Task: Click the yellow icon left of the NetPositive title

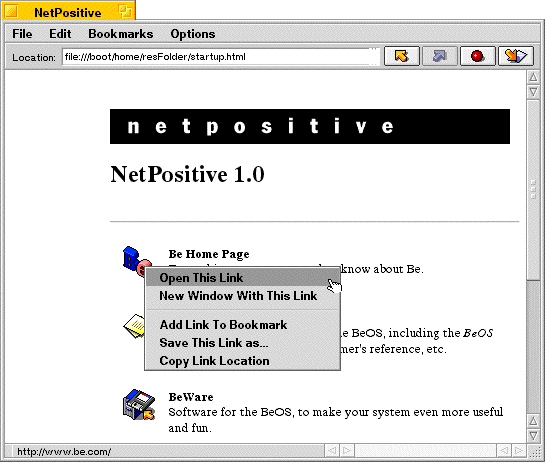Action: pyautogui.click(x=12, y=11)
